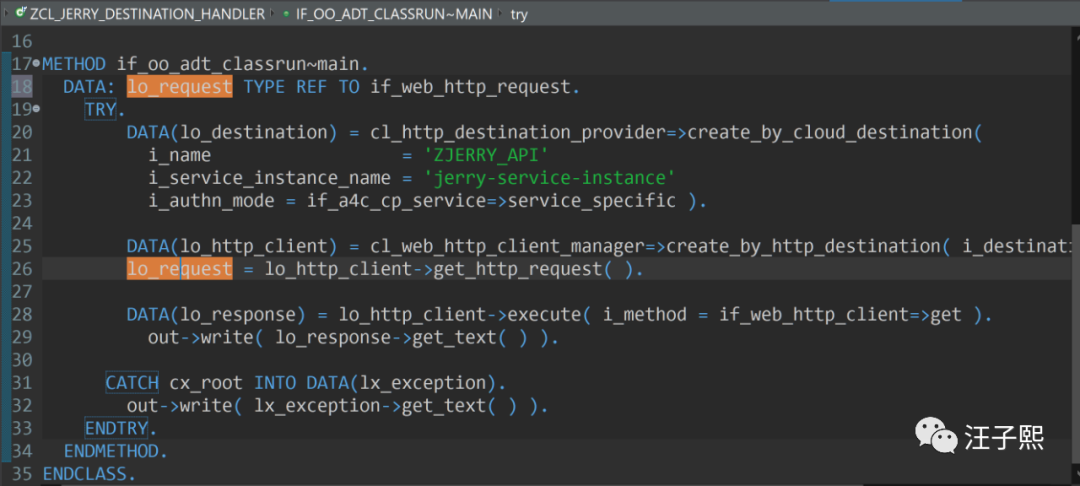This screenshot has width=1080, height=486.
Task: Click if_web_http_request type name
Action: [470, 87]
